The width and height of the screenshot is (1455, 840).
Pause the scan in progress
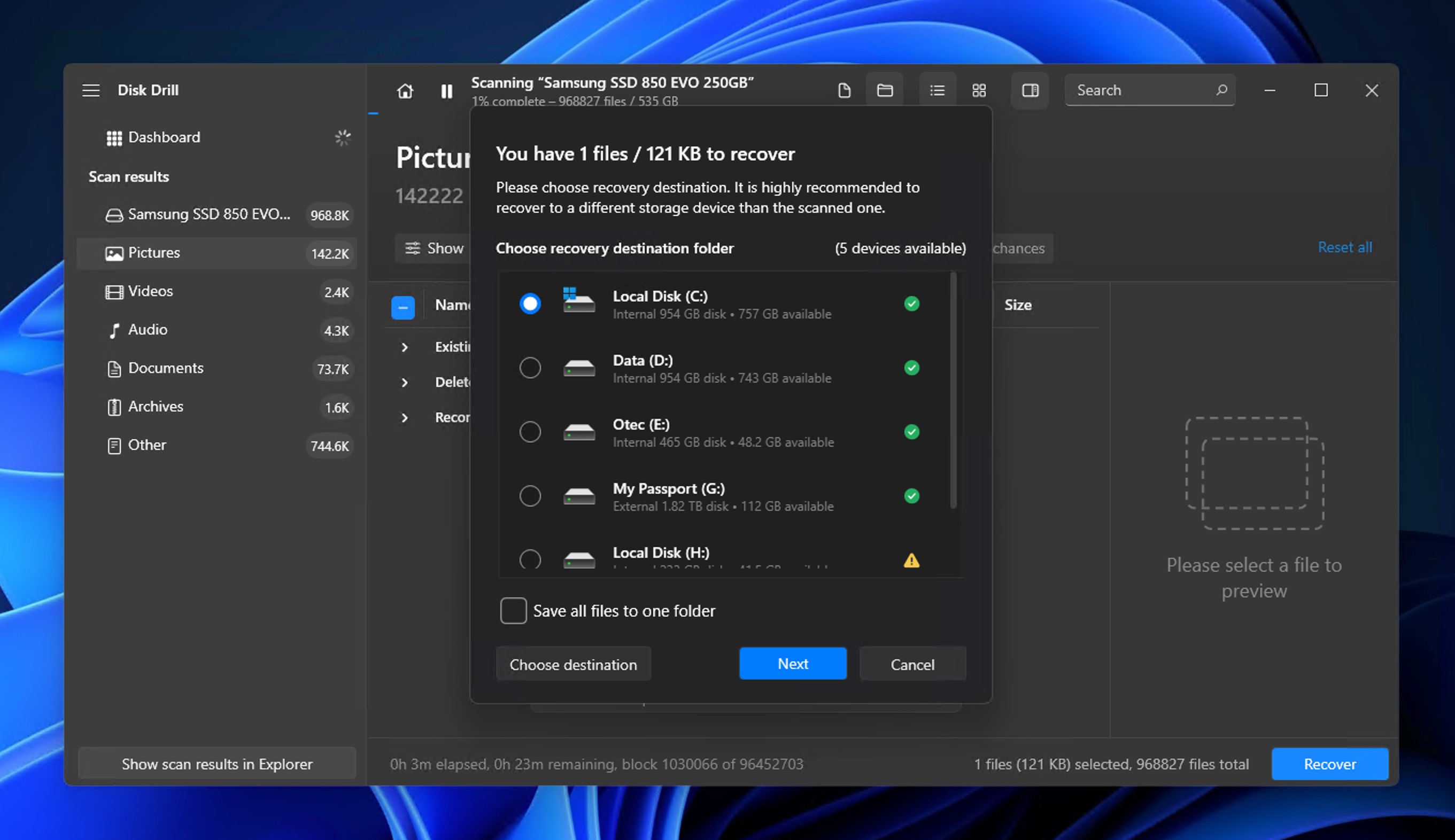446,91
